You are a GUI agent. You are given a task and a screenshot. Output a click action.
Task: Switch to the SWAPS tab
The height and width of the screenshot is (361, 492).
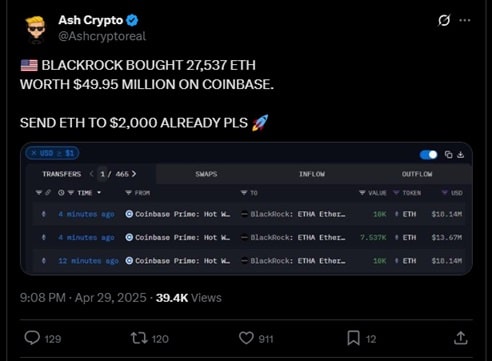(x=206, y=174)
